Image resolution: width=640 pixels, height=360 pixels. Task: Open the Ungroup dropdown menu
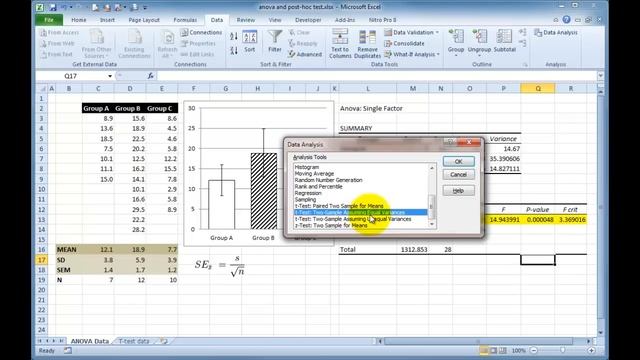tap(479, 56)
